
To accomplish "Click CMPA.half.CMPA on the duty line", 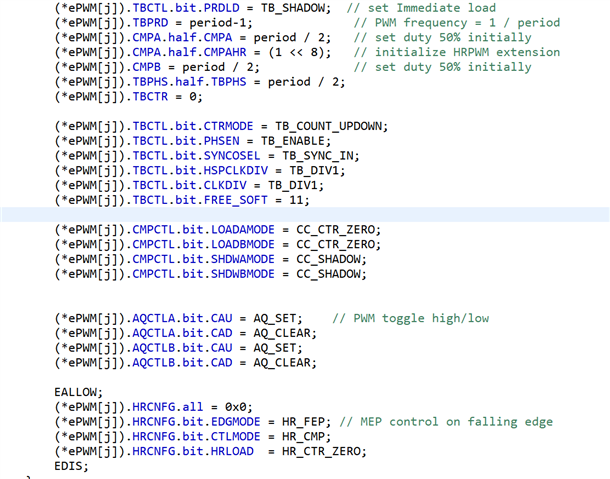I will pyautogui.click(x=182, y=38).
